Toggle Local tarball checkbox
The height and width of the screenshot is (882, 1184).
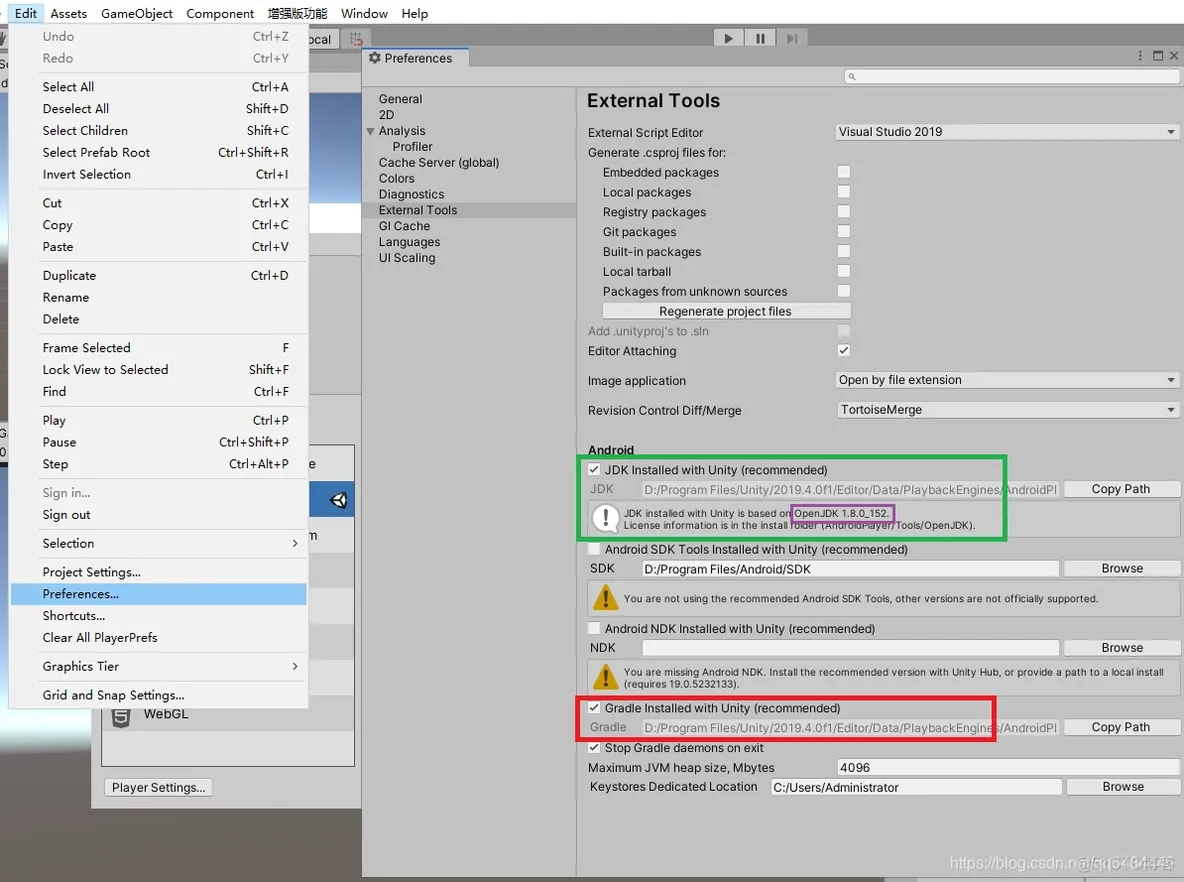coord(843,271)
